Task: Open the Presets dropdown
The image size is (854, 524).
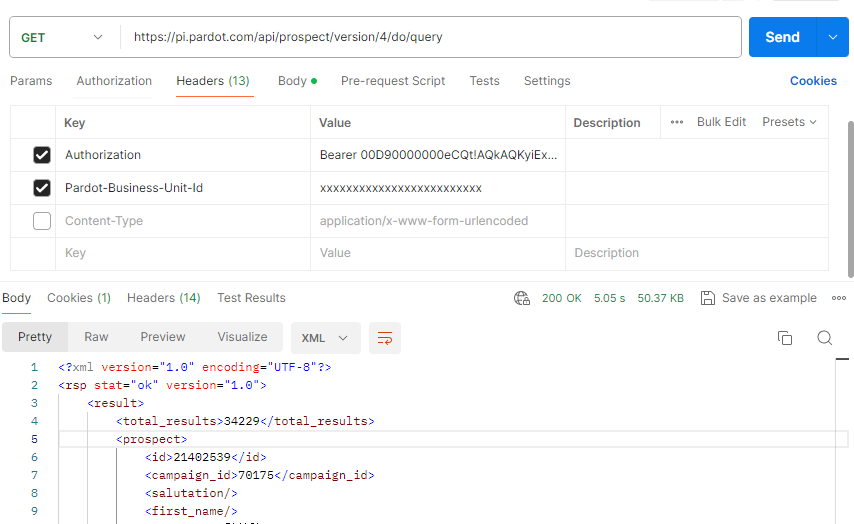Action: click(x=789, y=122)
